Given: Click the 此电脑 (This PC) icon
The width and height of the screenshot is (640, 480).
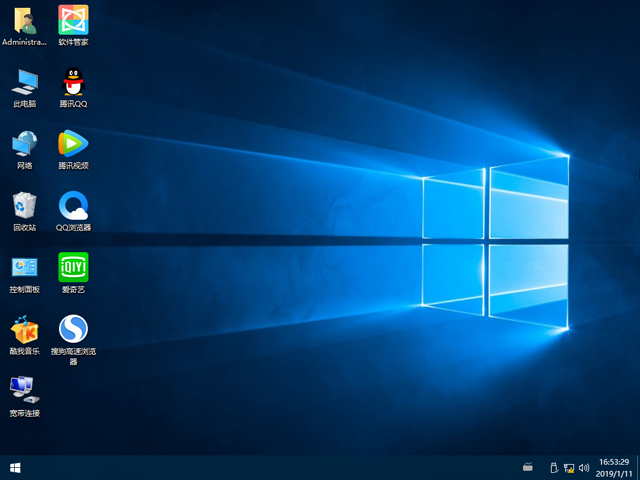Looking at the screenshot, I should coord(24,81).
